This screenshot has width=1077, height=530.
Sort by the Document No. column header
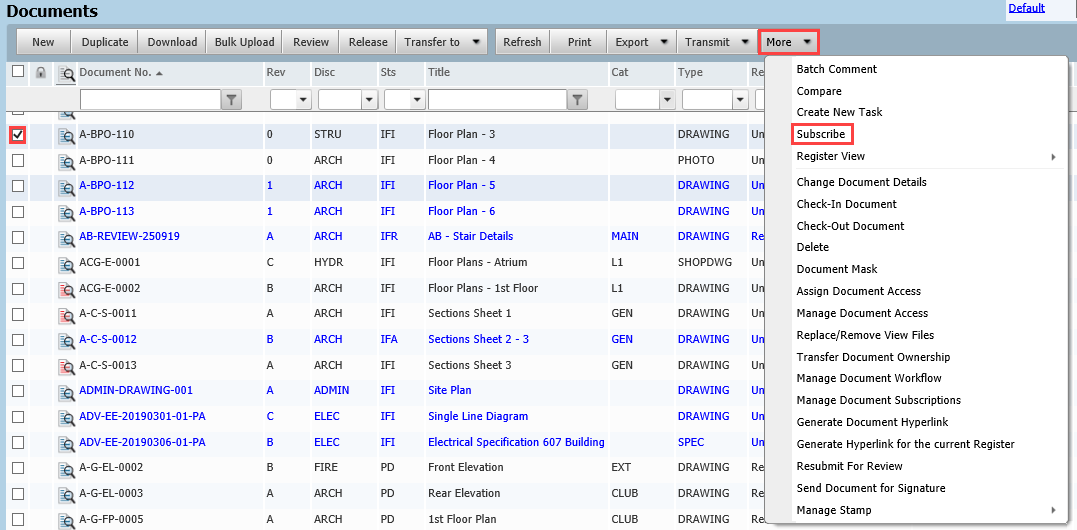pos(115,72)
